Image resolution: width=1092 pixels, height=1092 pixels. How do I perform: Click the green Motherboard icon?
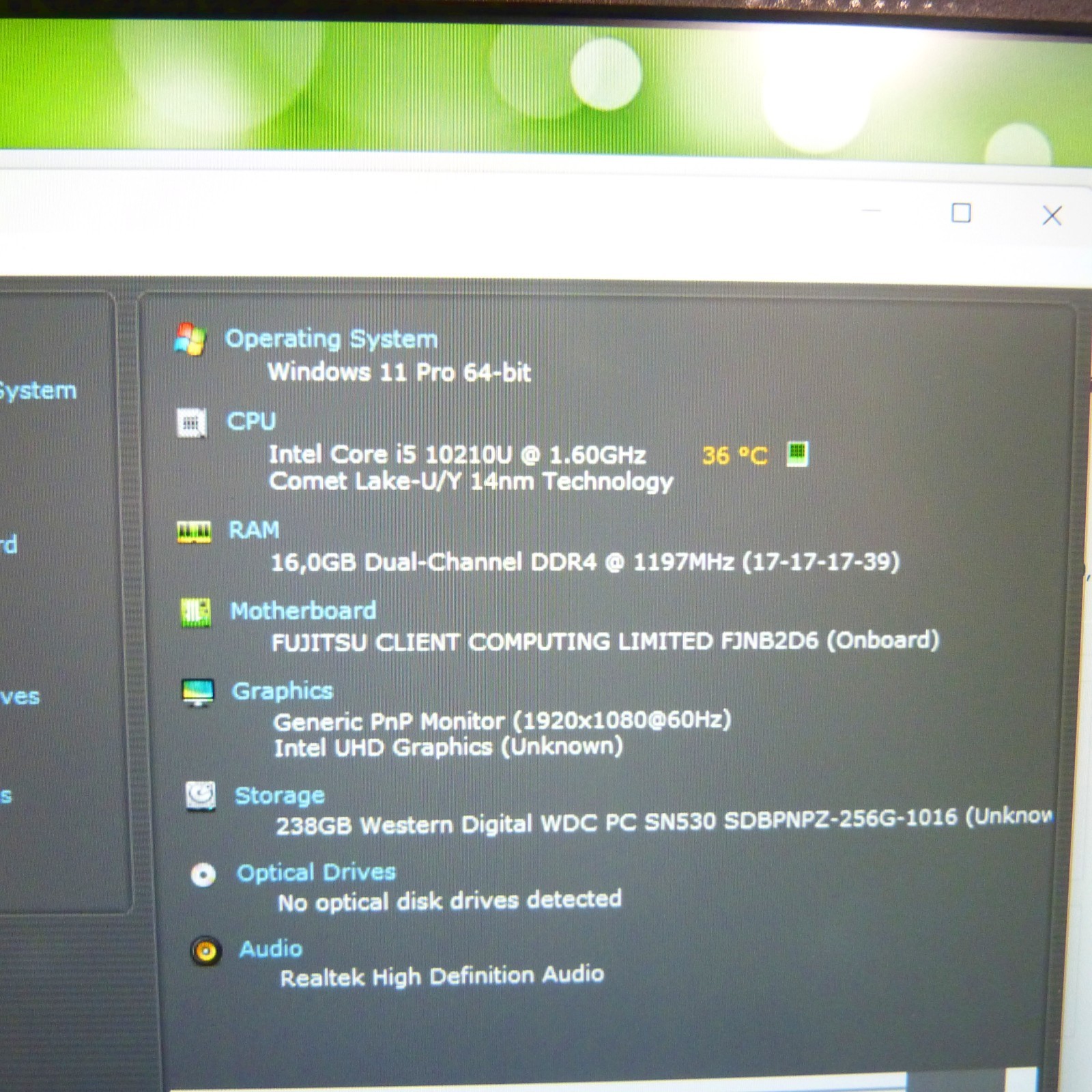(196, 612)
